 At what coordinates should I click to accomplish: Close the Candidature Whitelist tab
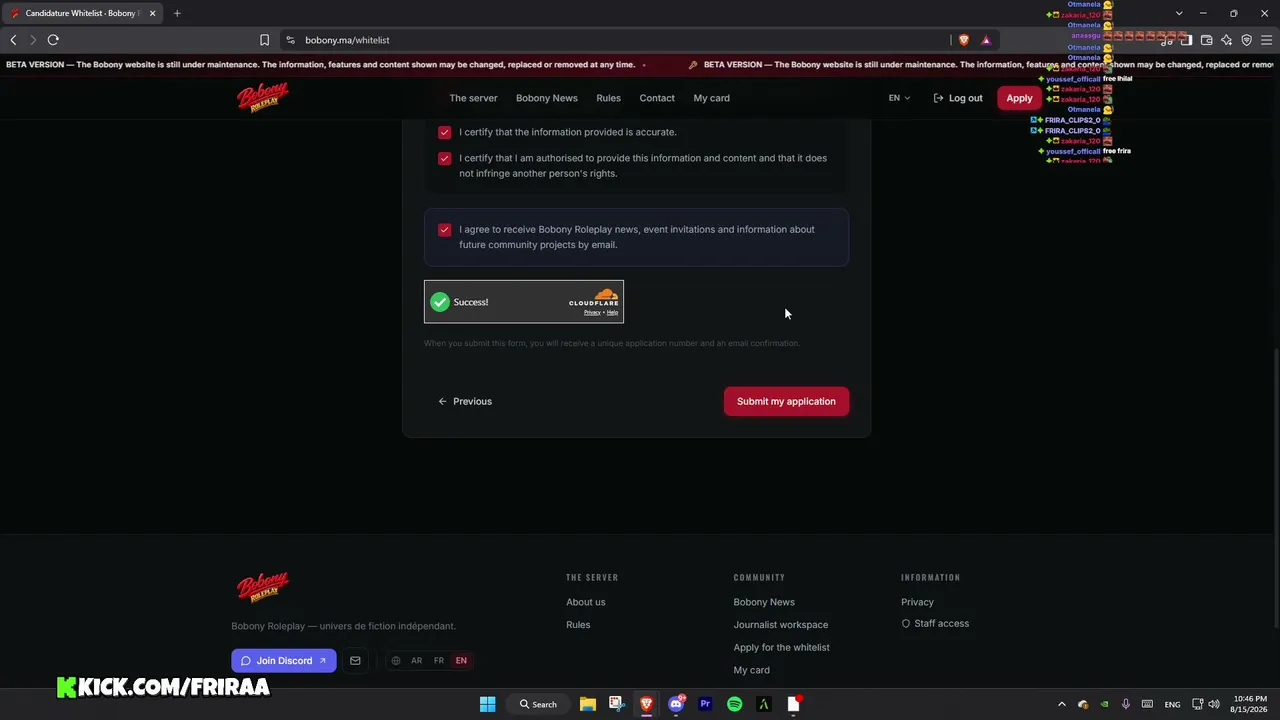click(x=153, y=13)
